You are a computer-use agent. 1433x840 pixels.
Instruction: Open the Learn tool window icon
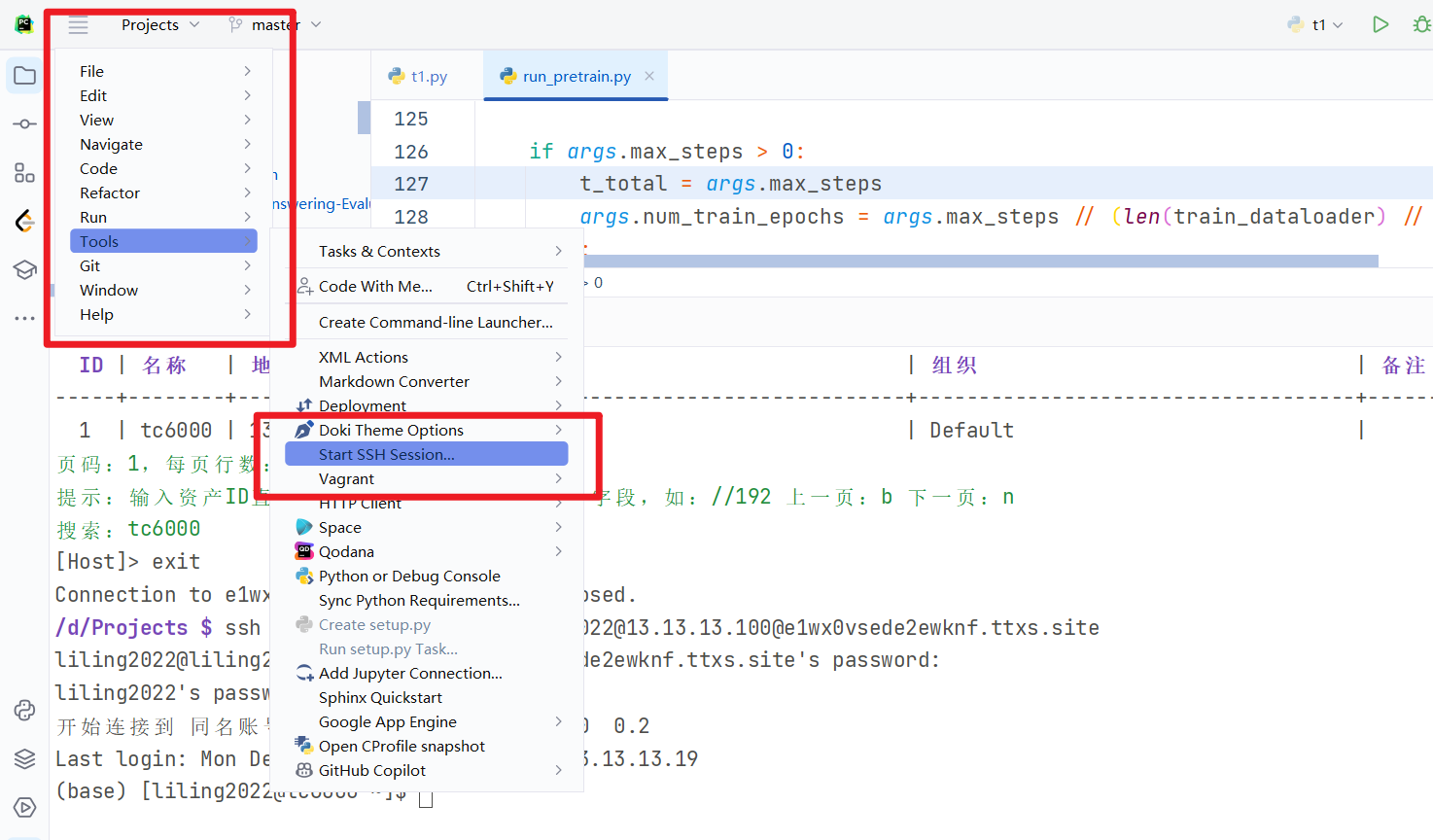pos(24,270)
